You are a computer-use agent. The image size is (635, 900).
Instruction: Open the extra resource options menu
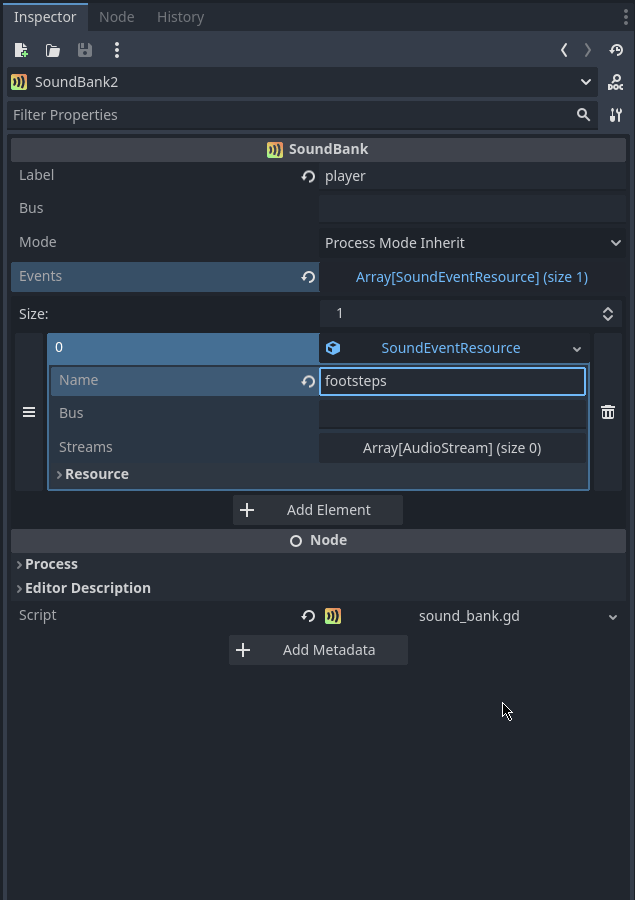coord(117,50)
